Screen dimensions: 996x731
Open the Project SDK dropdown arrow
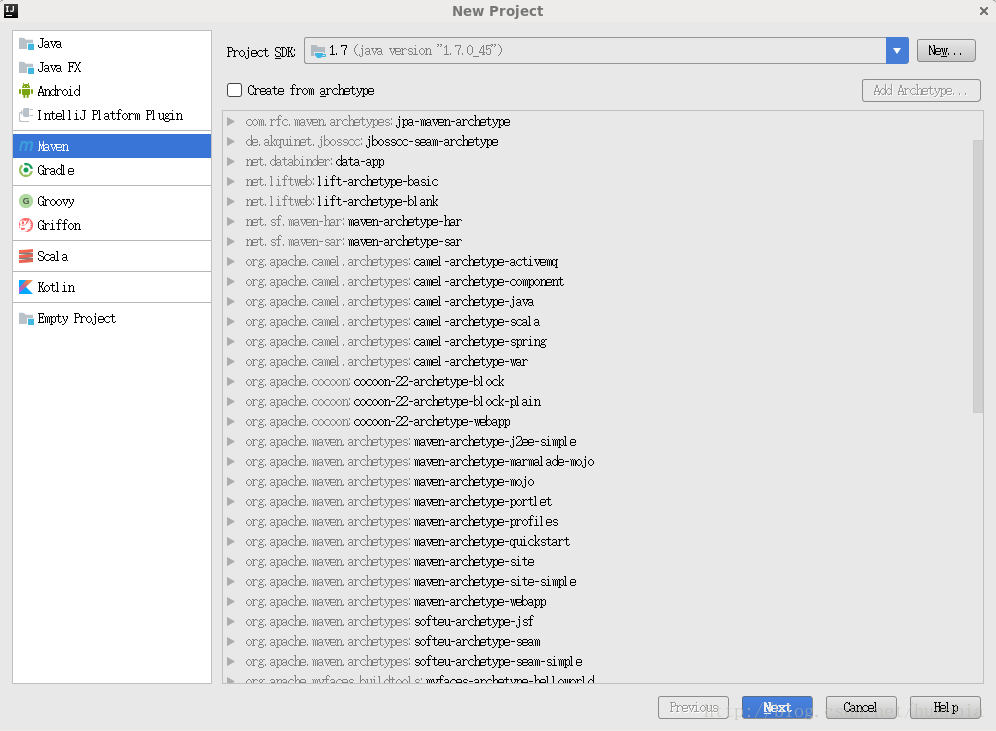point(897,51)
